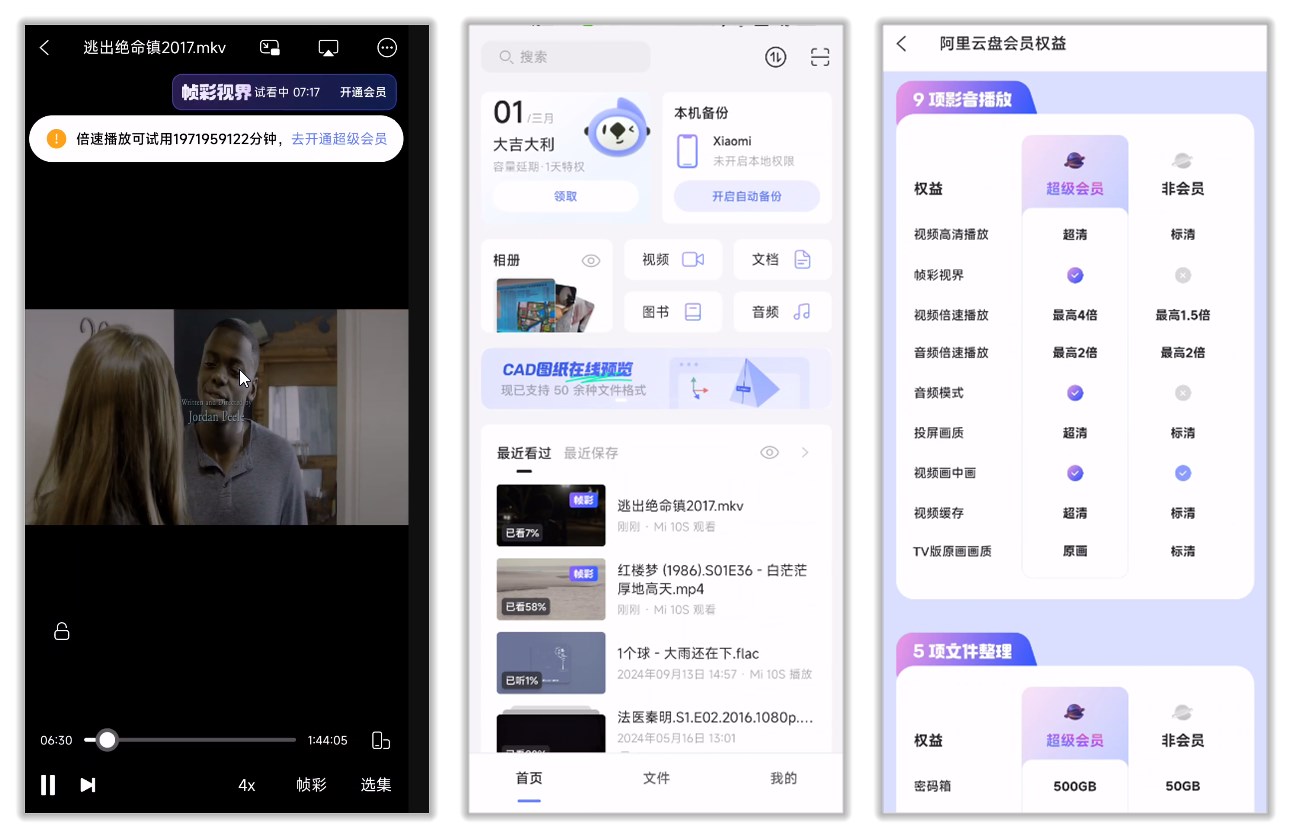Follow the 去开通超级会员 link
Viewport: 1292px width, 838px height.
click(x=339, y=139)
